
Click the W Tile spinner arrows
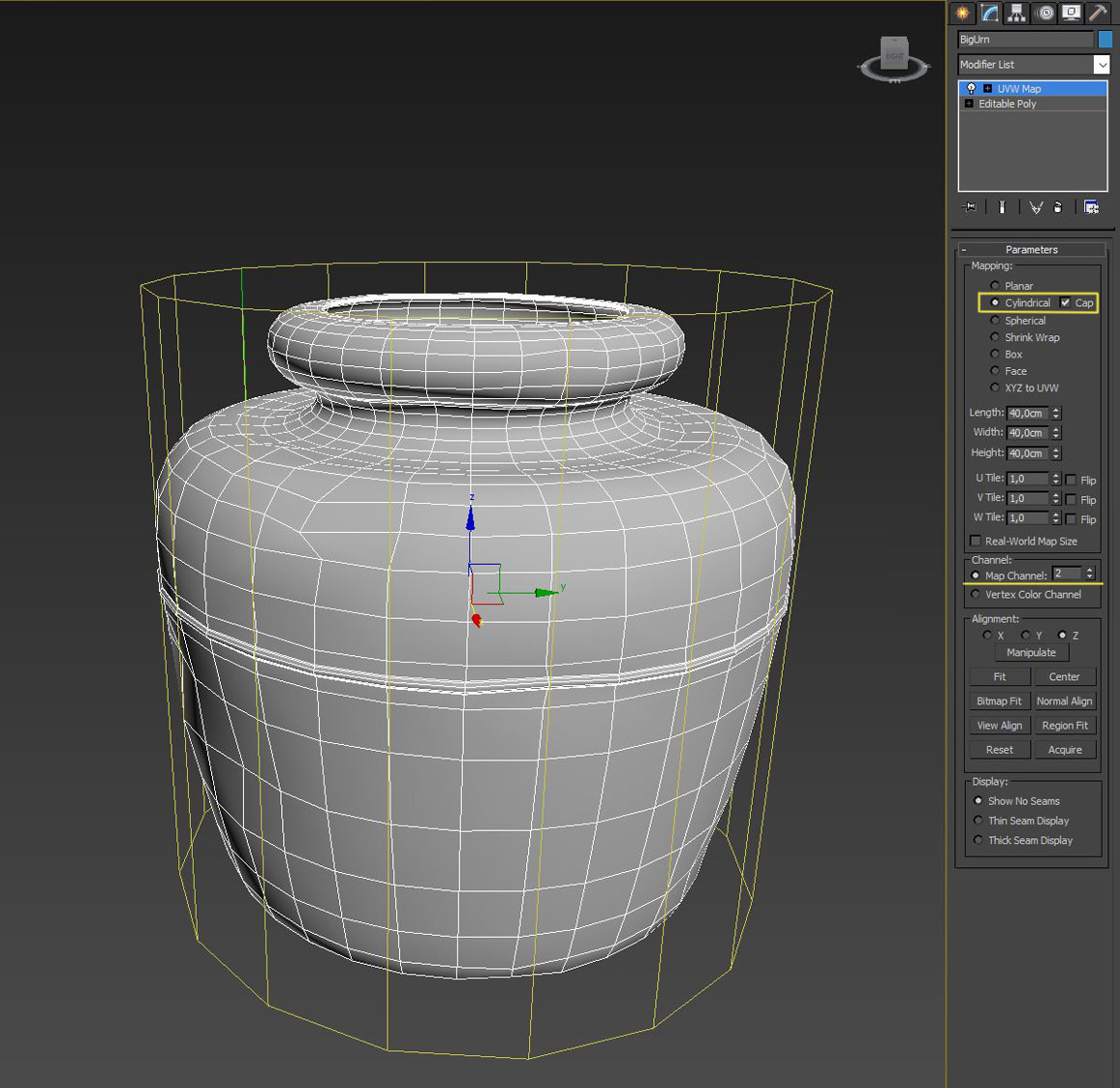point(1056,518)
